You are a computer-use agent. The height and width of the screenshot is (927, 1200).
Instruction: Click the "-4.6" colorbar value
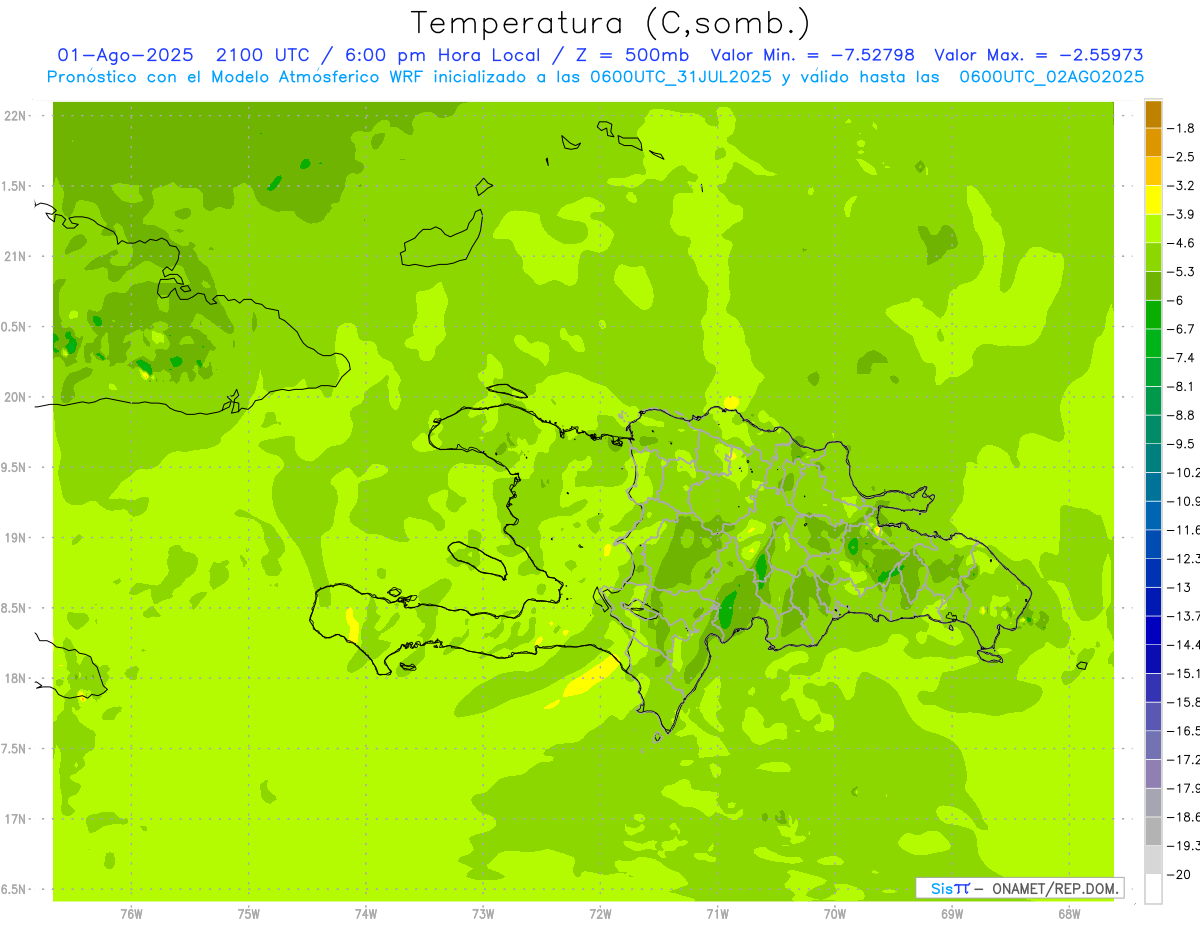tap(1182, 243)
